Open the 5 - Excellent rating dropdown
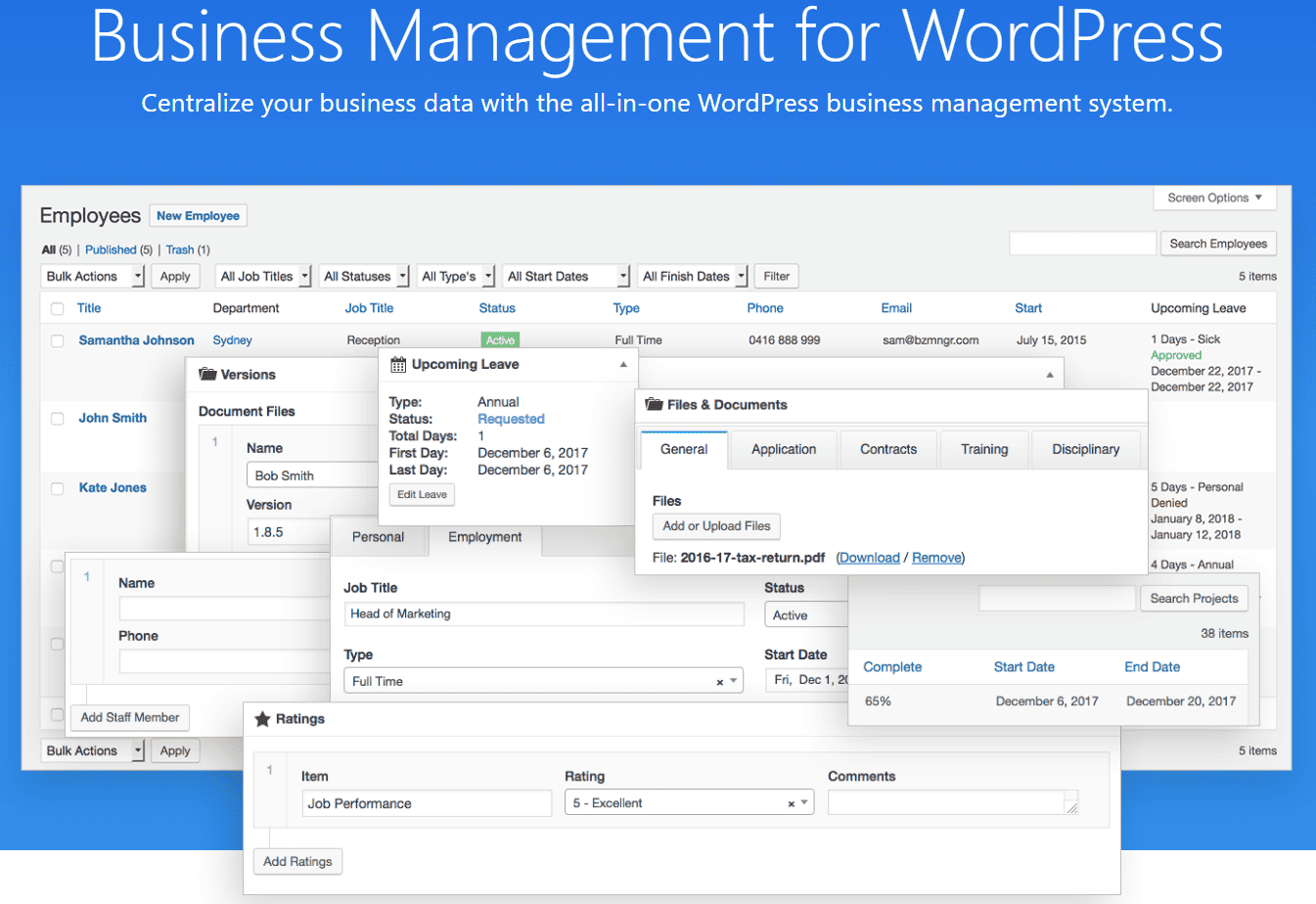 (x=689, y=803)
